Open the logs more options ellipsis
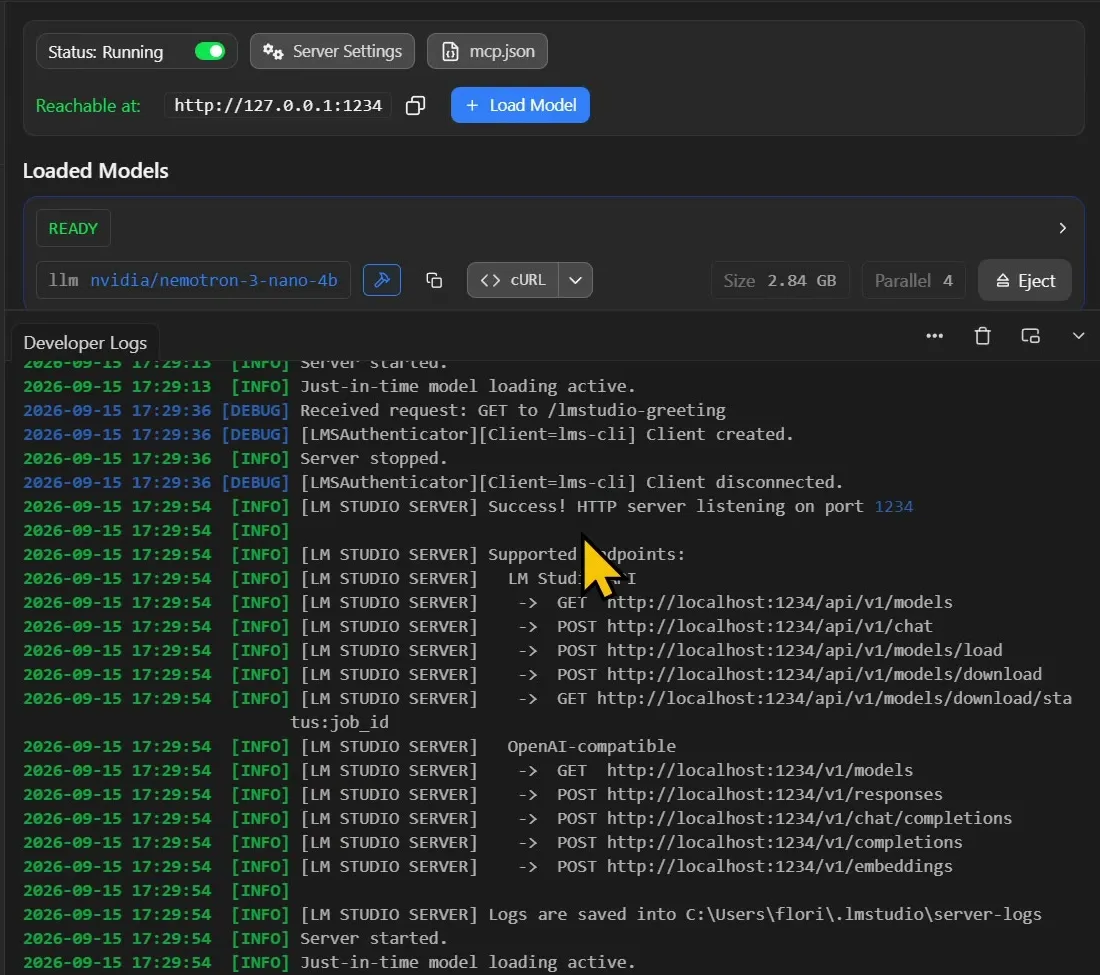This screenshot has width=1100, height=975. click(934, 336)
